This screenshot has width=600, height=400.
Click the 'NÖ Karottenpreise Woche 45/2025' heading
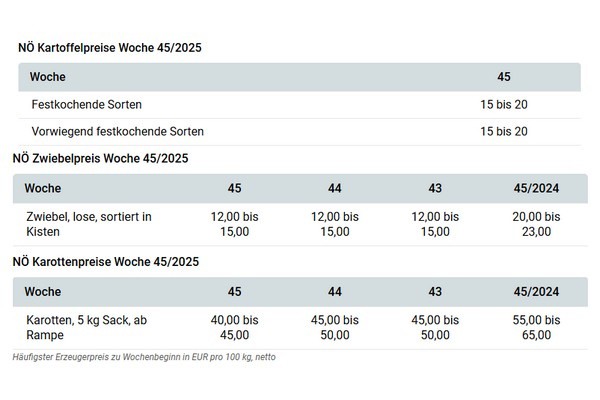(x=106, y=262)
